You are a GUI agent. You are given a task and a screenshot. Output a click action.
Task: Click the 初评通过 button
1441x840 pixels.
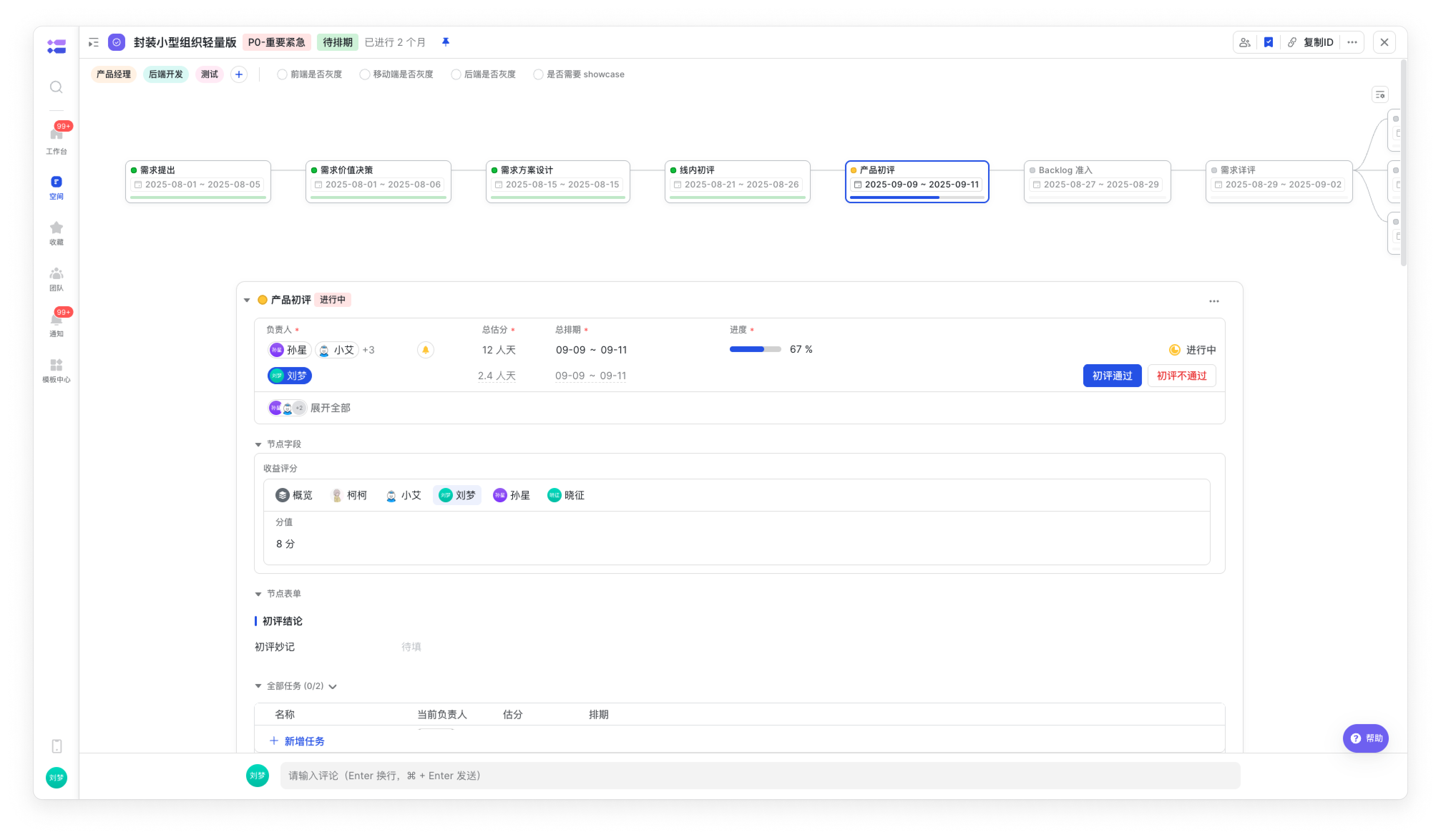point(1112,376)
